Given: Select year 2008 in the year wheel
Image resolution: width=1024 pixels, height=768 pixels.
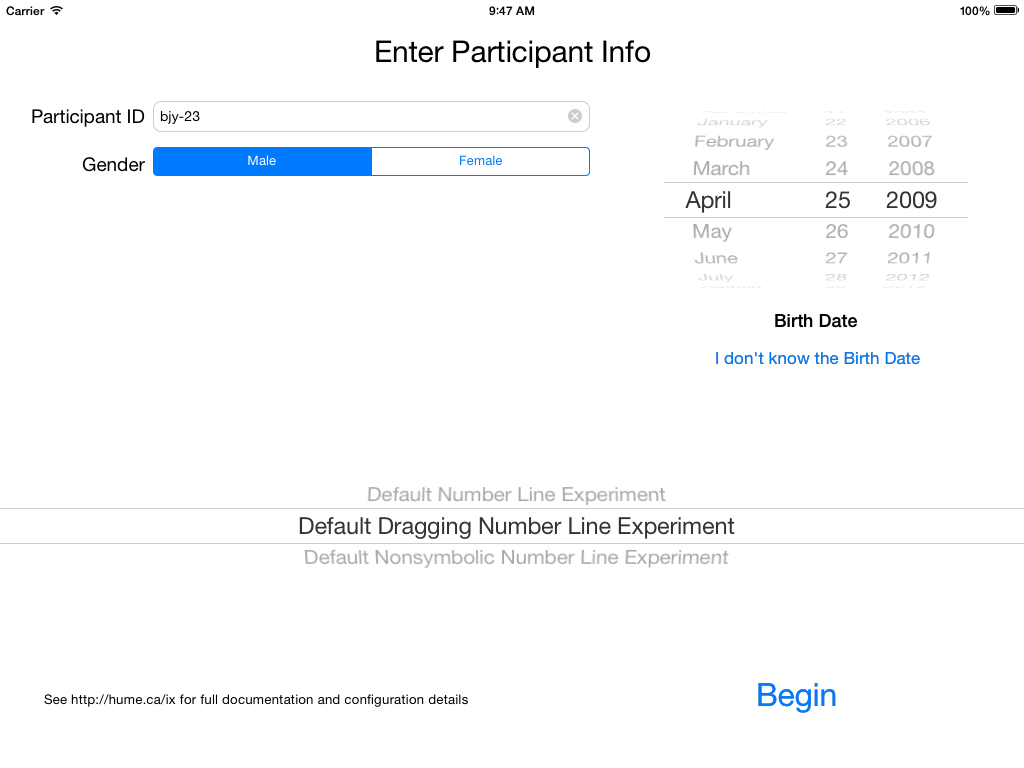Looking at the screenshot, I should 910,169.
